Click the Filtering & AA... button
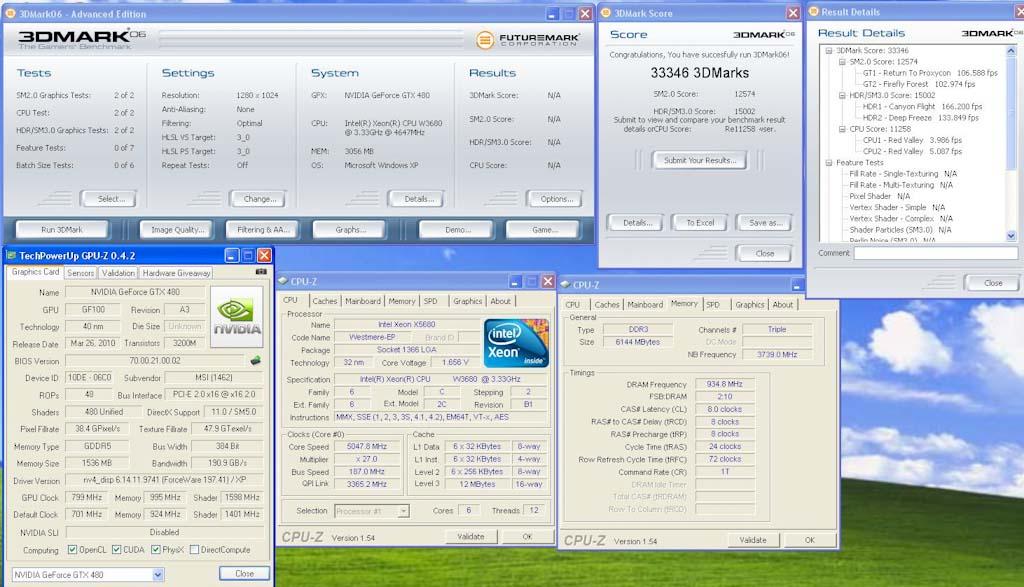Image resolution: width=1024 pixels, height=587 pixels. pos(262,229)
